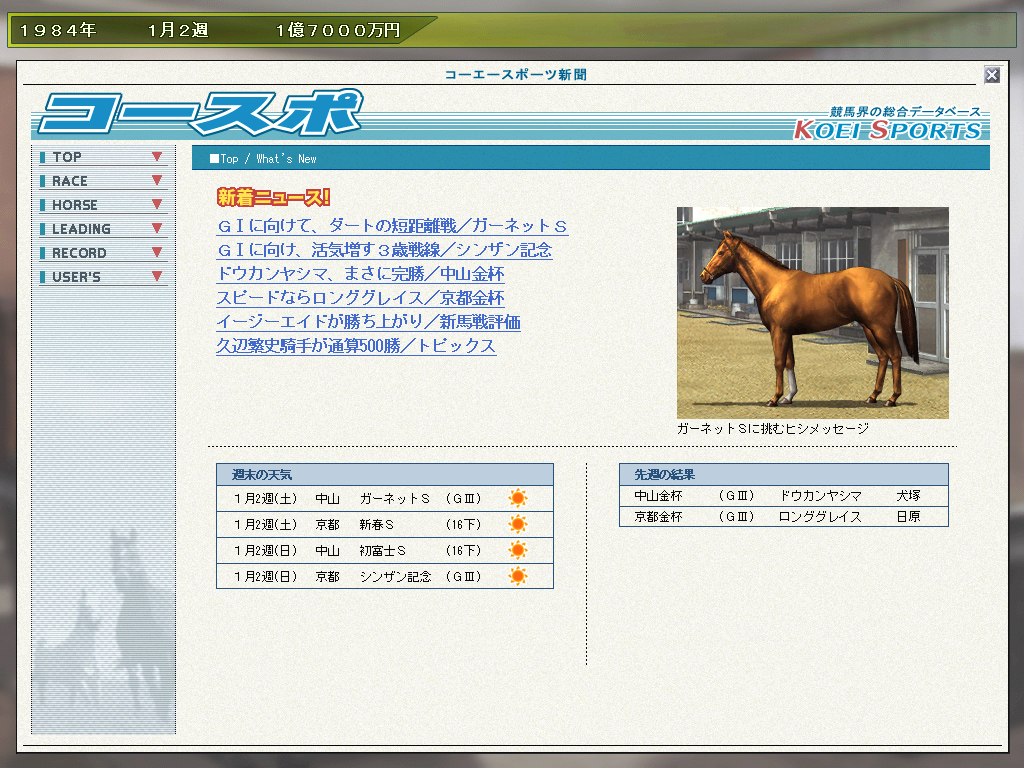Image resolution: width=1024 pixels, height=768 pixels.
Task: Click sun icon for シンザン記念 race
Action: click(517, 576)
